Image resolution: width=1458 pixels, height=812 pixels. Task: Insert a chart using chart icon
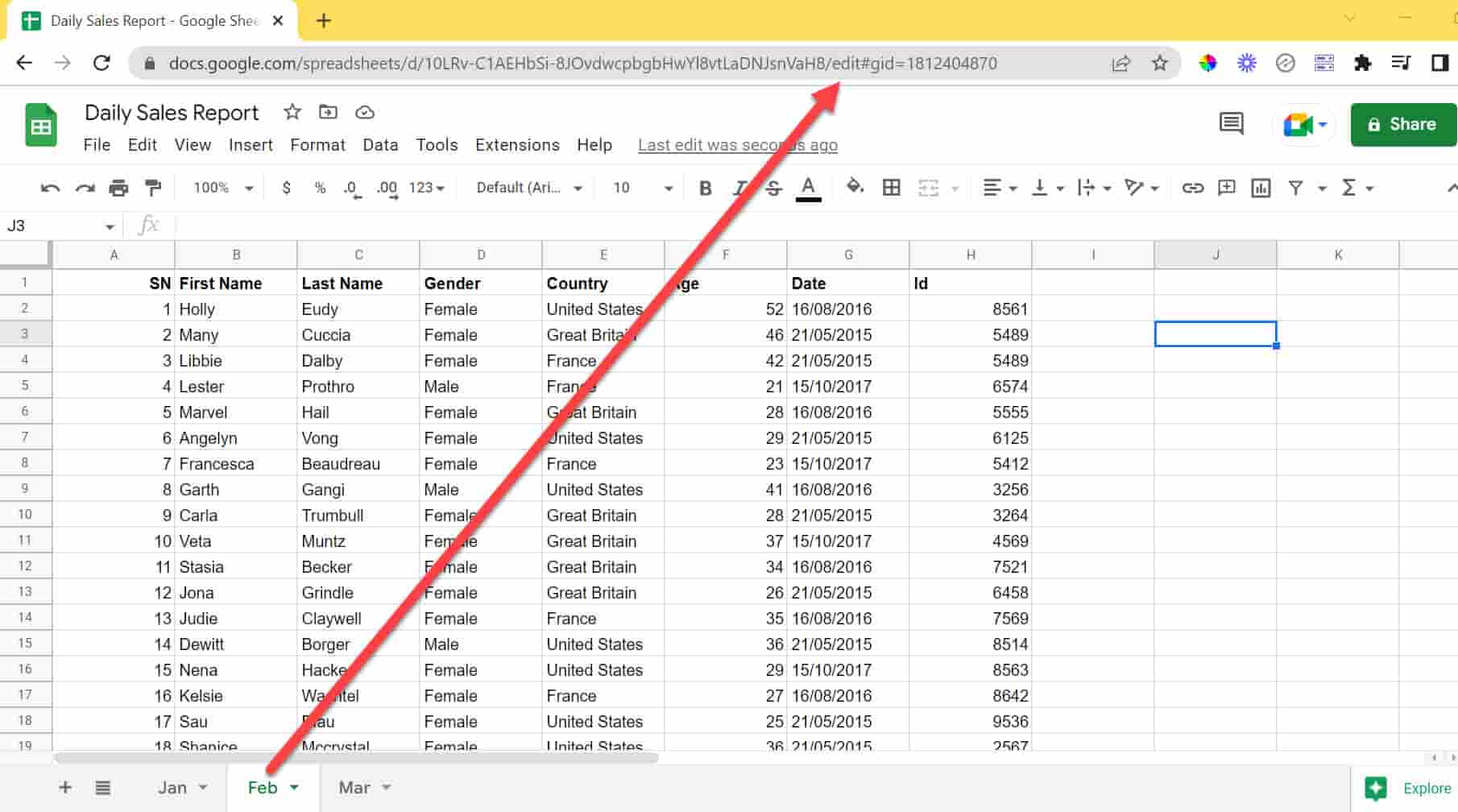[x=1260, y=188]
